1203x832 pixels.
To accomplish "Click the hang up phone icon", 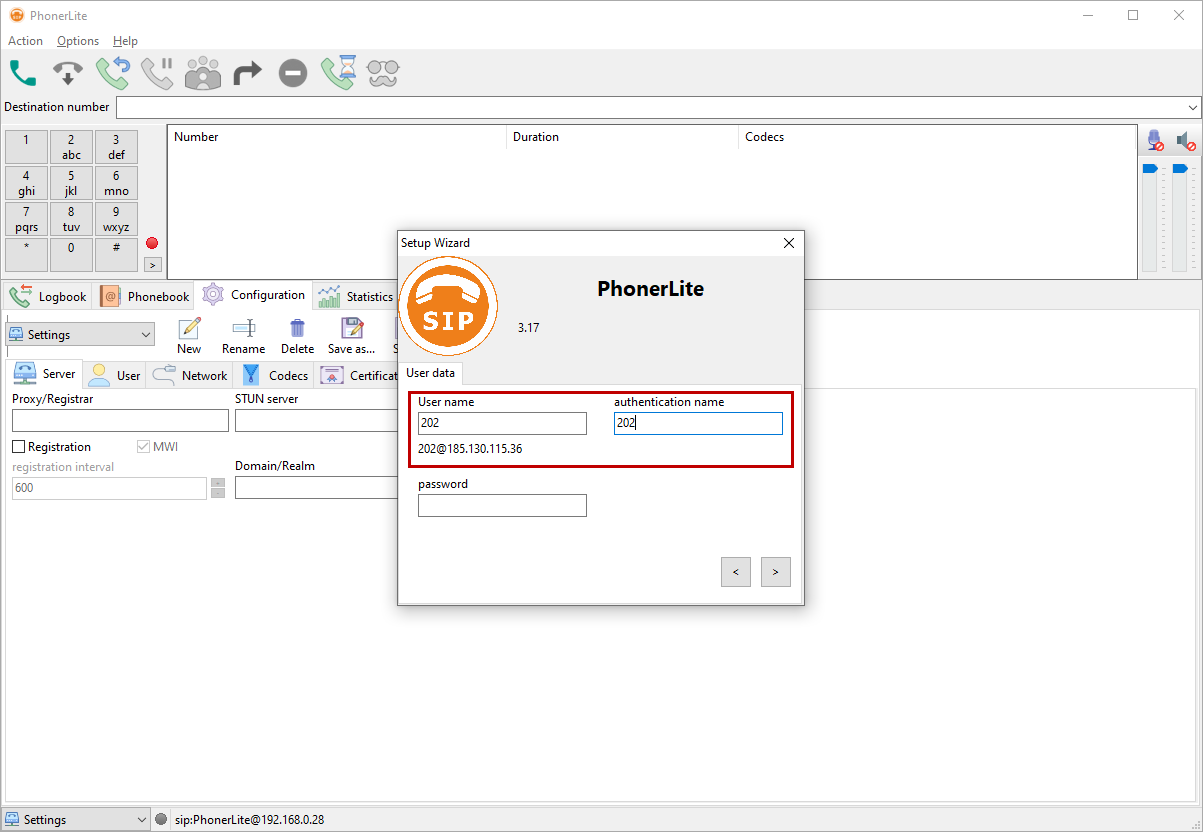I will [67, 73].
